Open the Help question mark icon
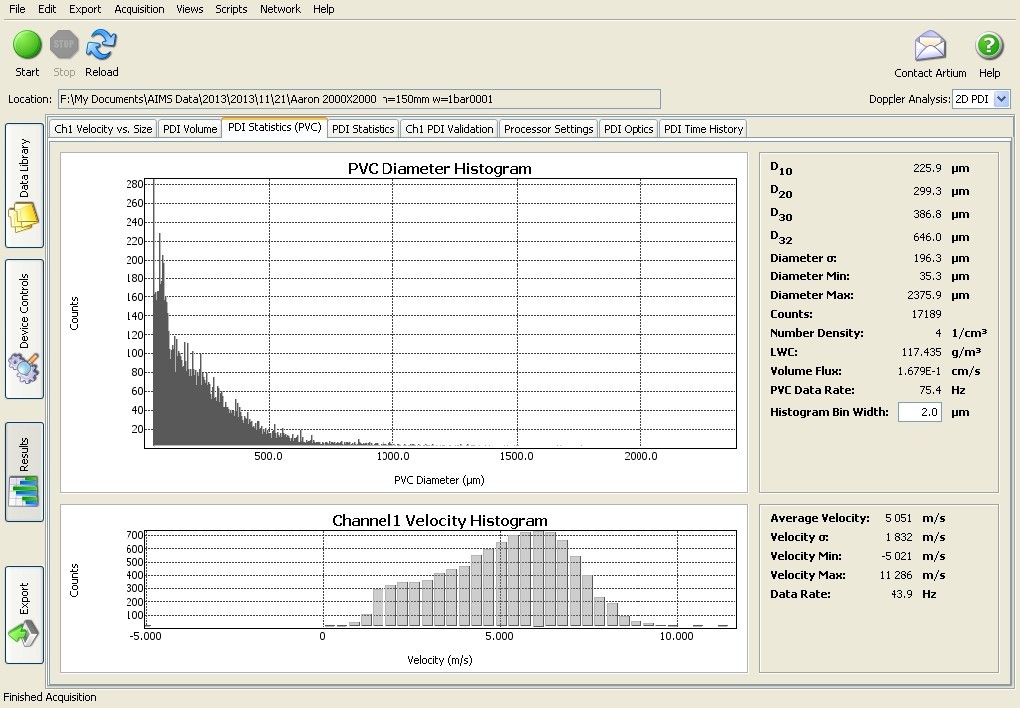This screenshot has width=1020, height=708. tap(989, 46)
